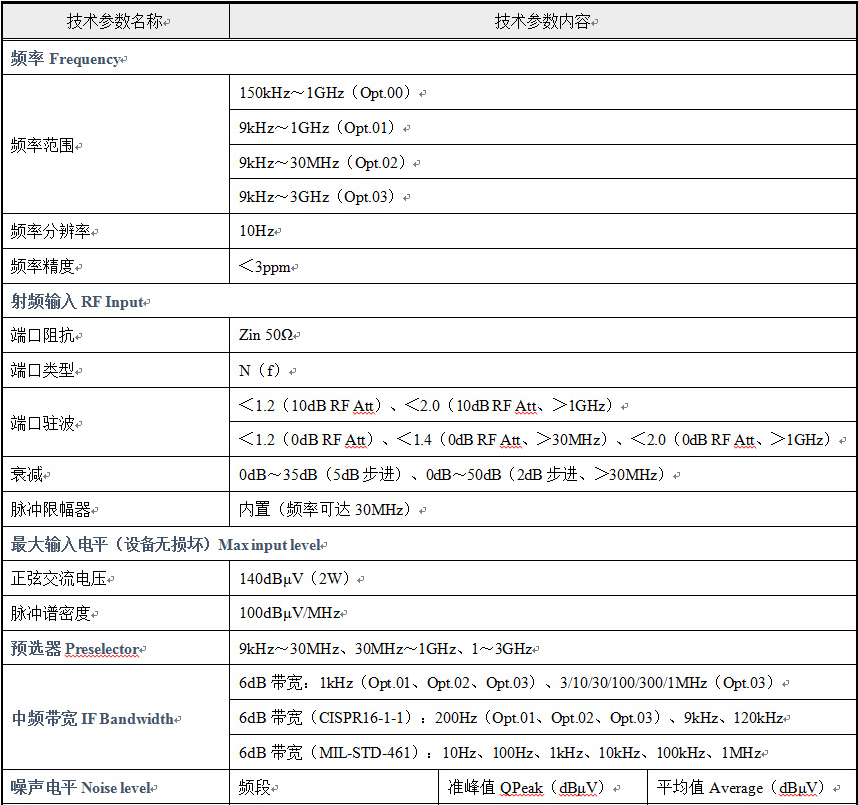The image size is (858, 805).
Task: Click the 频段 column cell
Action: pyautogui.click(x=334, y=787)
